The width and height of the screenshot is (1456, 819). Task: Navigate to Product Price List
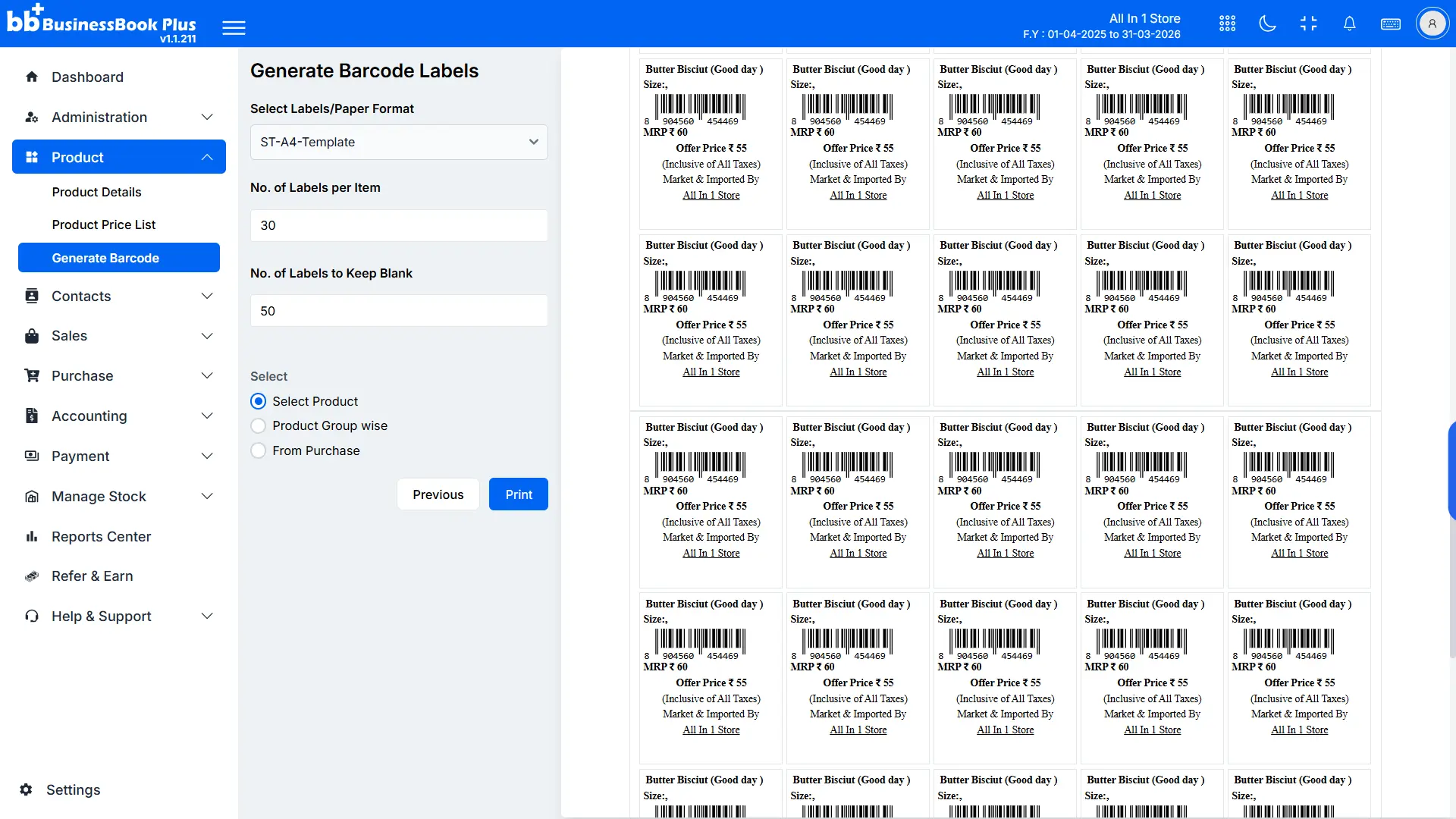click(104, 224)
